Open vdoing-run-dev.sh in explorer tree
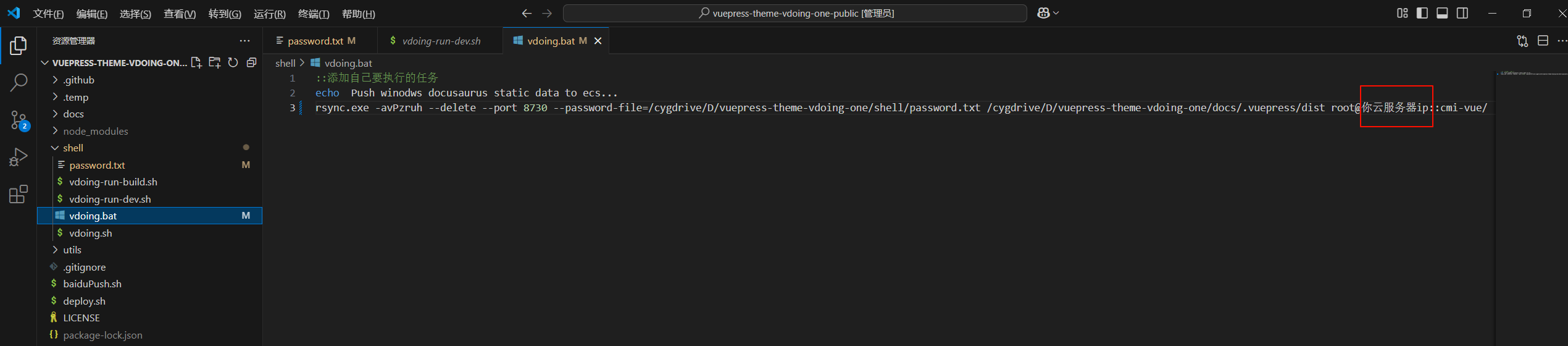The height and width of the screenshot is (346, 1568). tap(149, 199)
